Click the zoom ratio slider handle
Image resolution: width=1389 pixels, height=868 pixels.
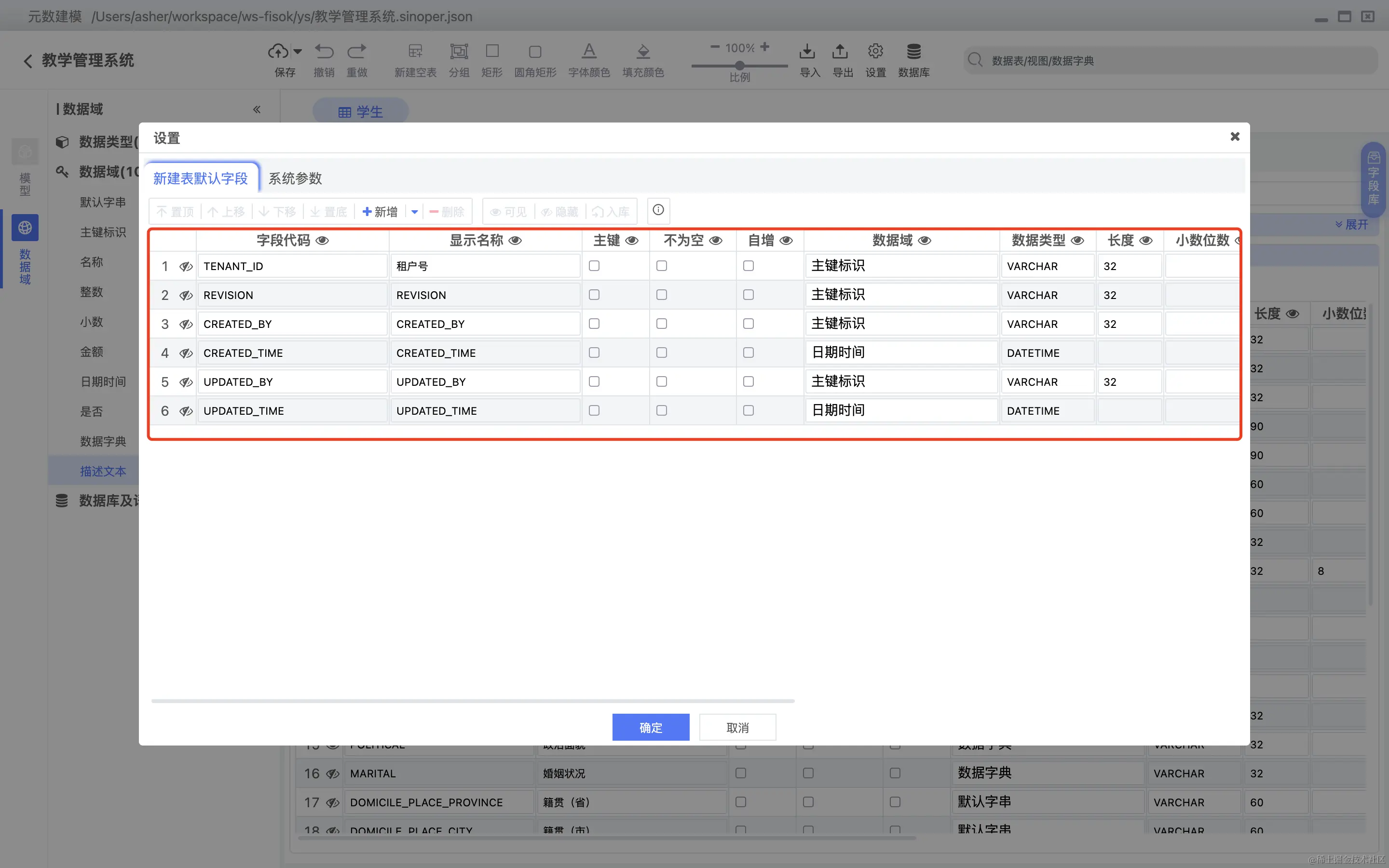click(x=740, y=66)
